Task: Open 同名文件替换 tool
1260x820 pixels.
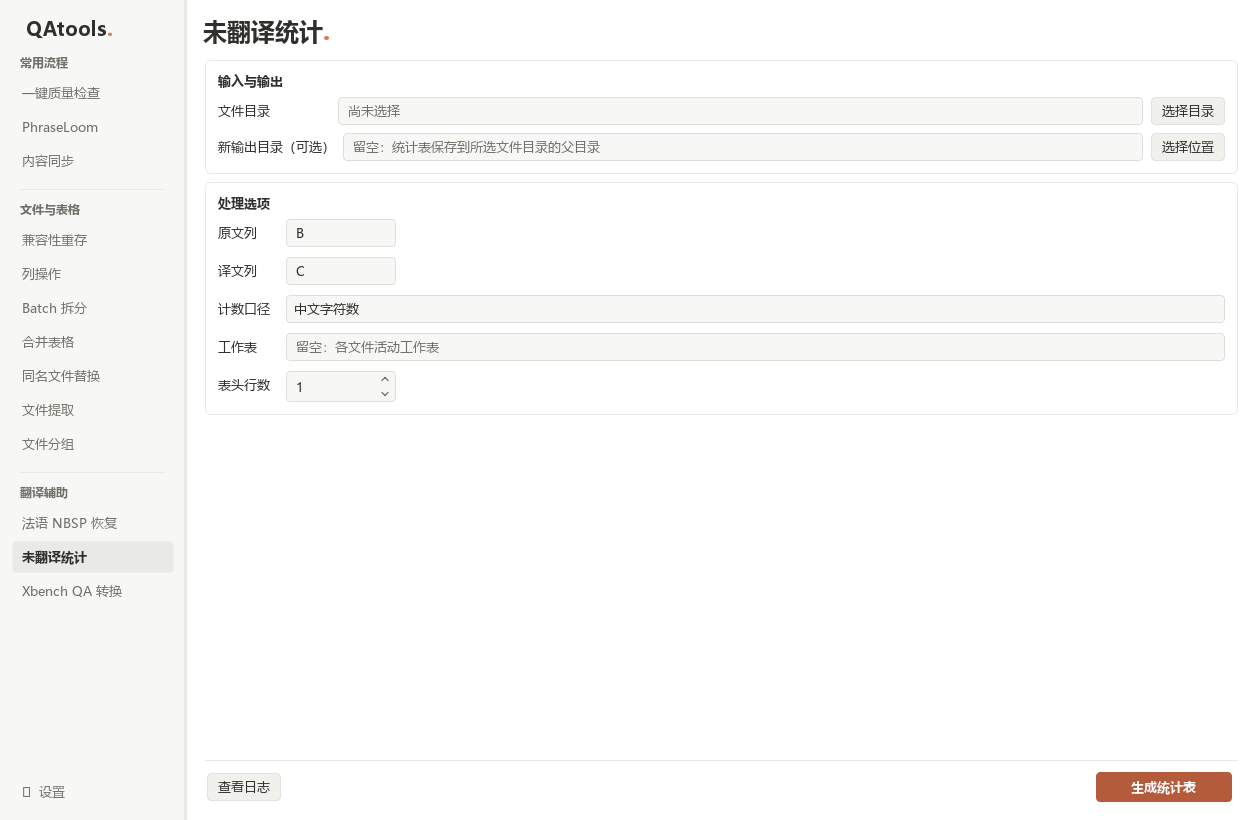Action: click(93, 376)
